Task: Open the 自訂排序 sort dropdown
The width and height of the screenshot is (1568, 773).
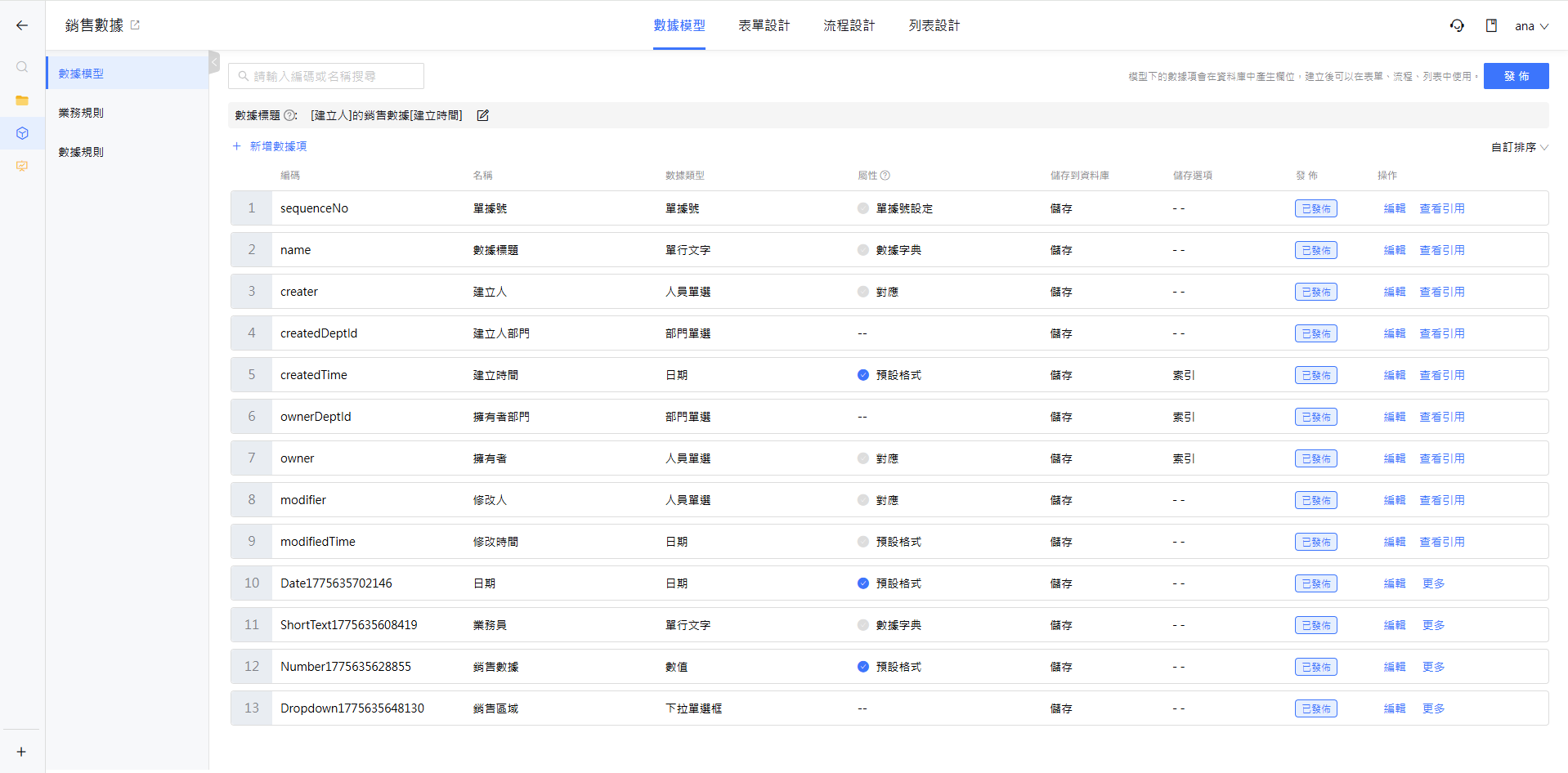Action: 1520,147
